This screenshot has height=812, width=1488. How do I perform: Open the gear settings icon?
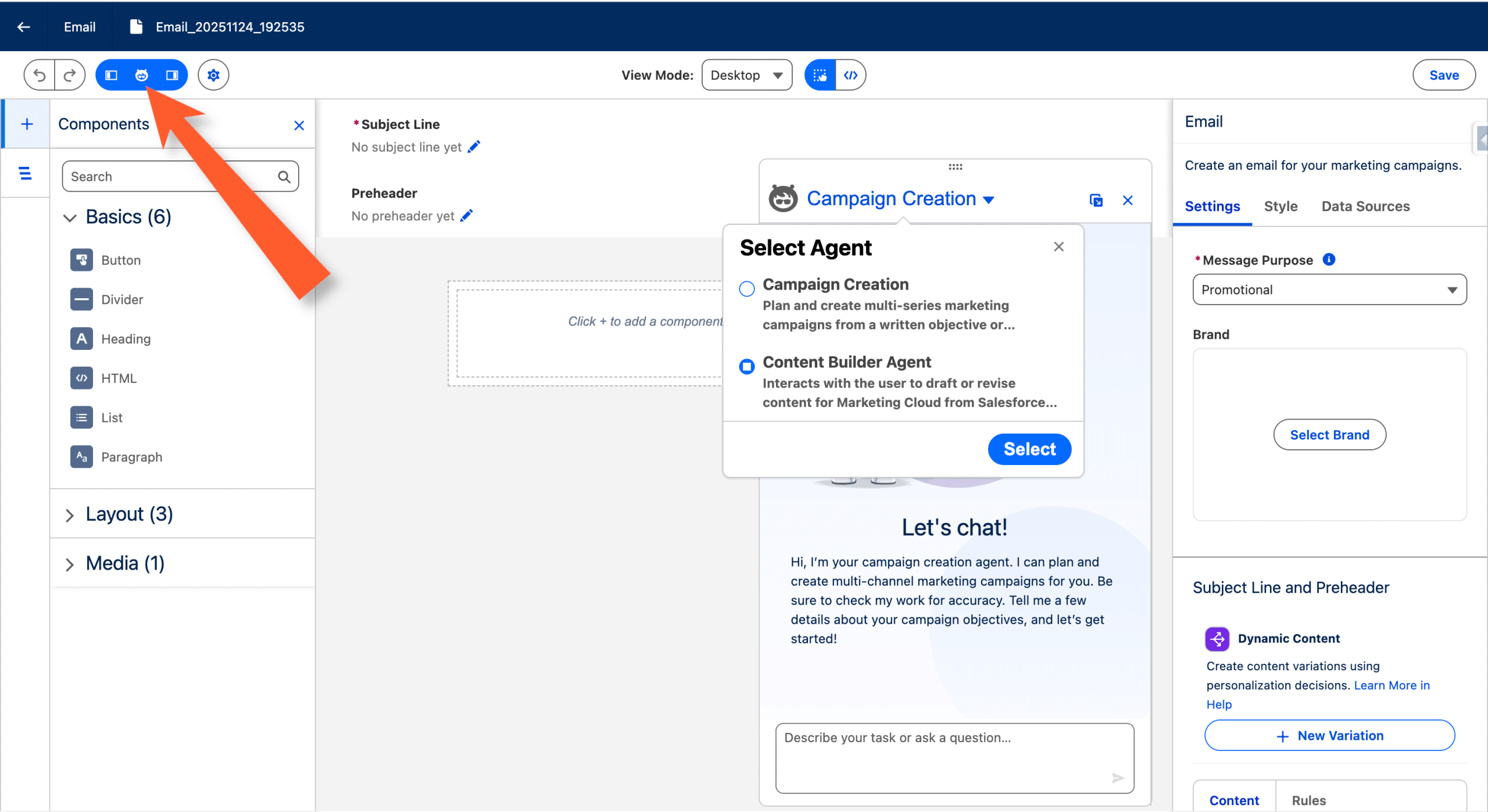pyautogui.click(x=213, y=75)
